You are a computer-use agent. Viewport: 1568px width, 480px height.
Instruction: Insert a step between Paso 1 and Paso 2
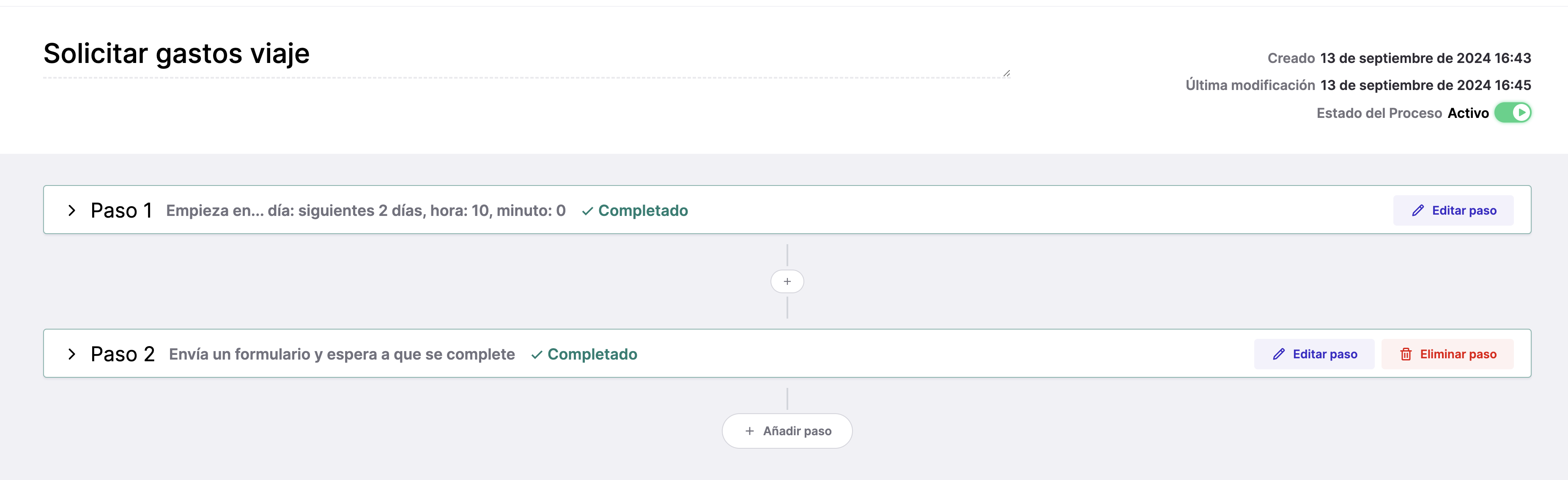pyautogui.click(x=787, y=281)
